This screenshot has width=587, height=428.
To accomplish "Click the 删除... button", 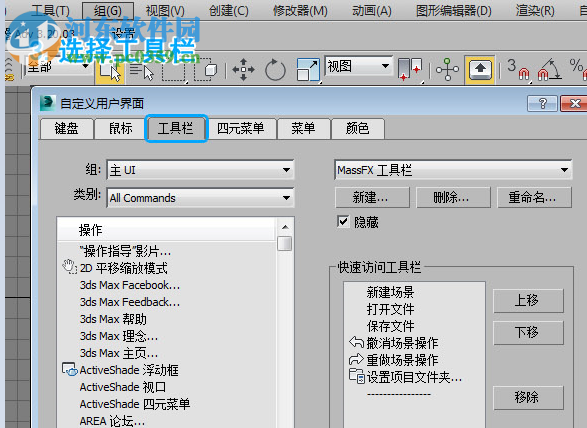I will 453,197.
